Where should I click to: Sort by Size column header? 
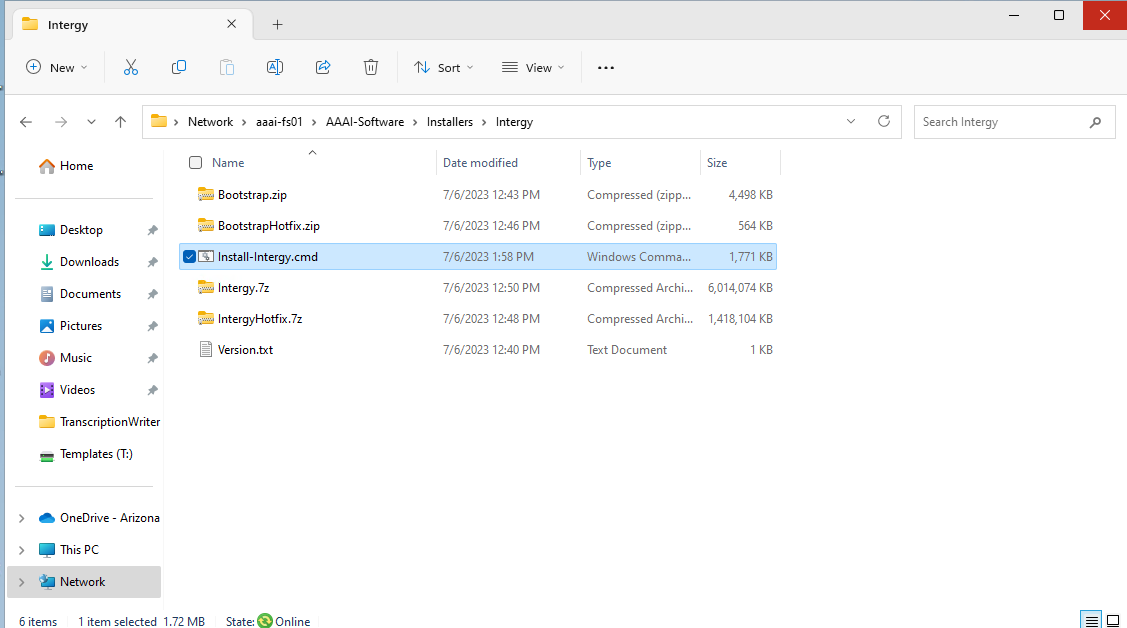pos(717,163)
